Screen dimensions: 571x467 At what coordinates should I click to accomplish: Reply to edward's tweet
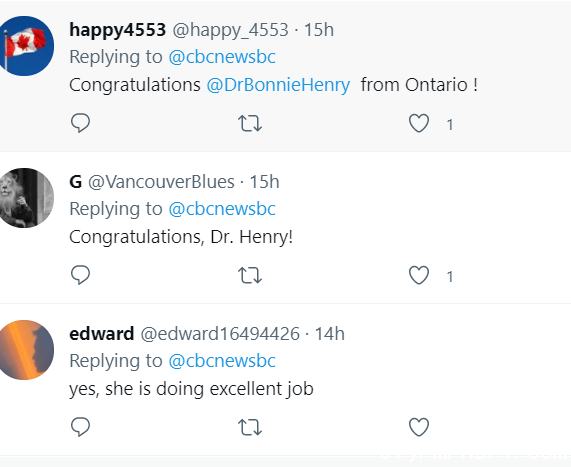click(x=80, y=427)
